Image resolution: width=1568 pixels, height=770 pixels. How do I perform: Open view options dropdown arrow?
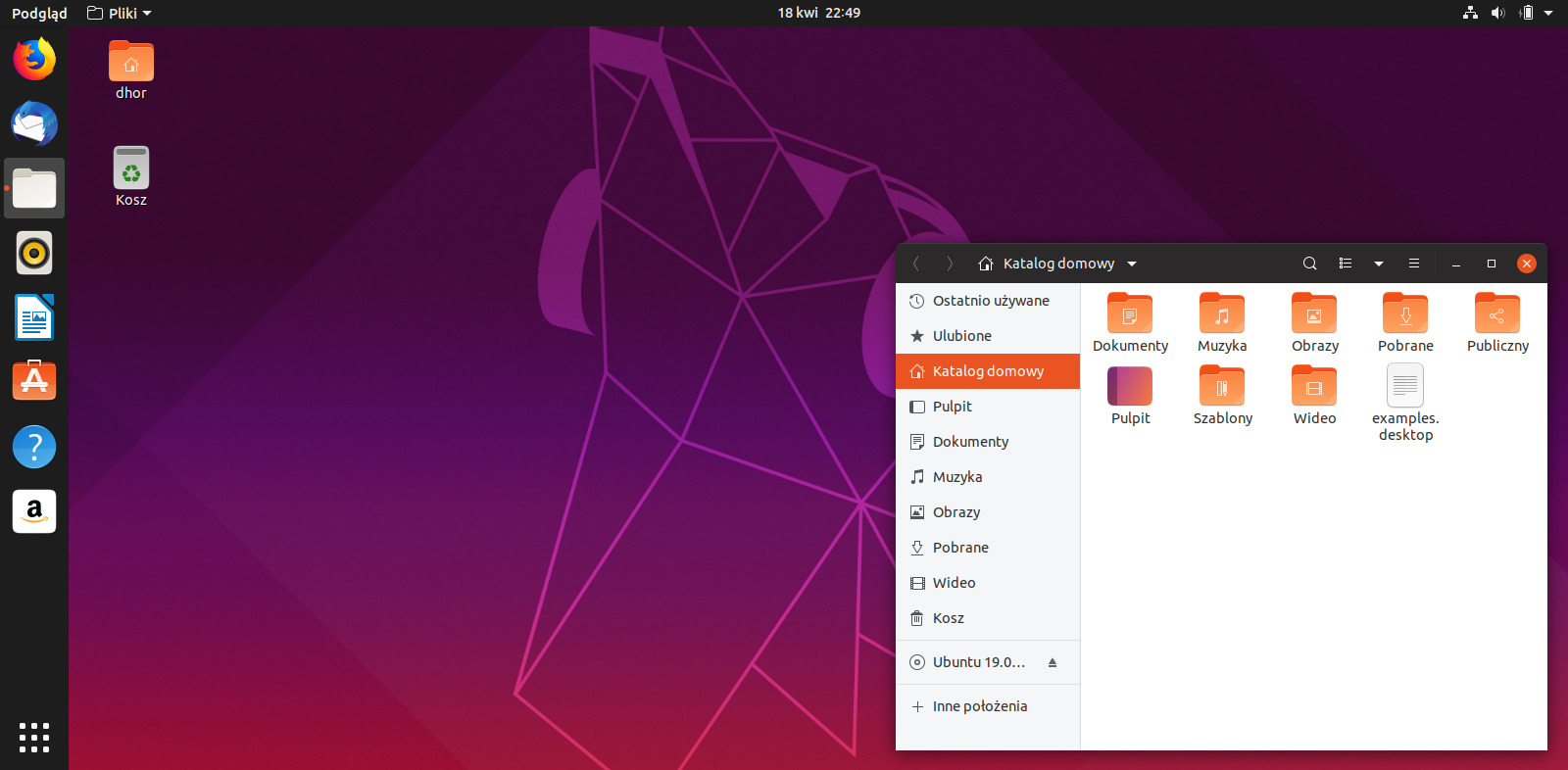point(1378,264)
